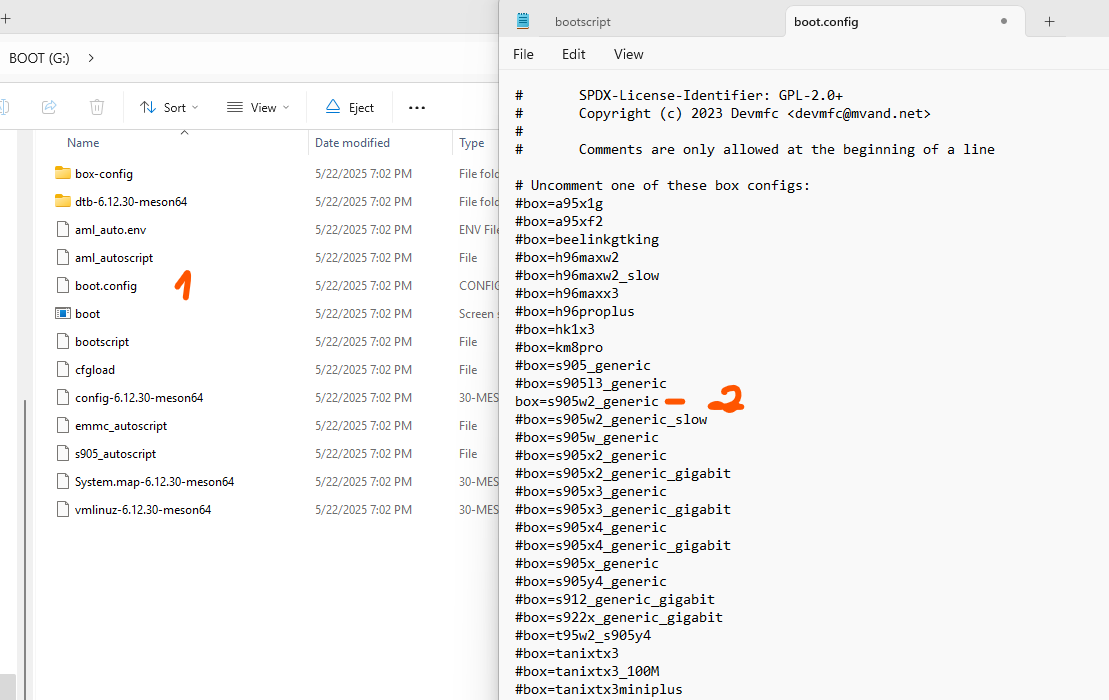Click the Share icon in Explorer toolbar
Screen dimensions: 1109x700
(49, 107)
